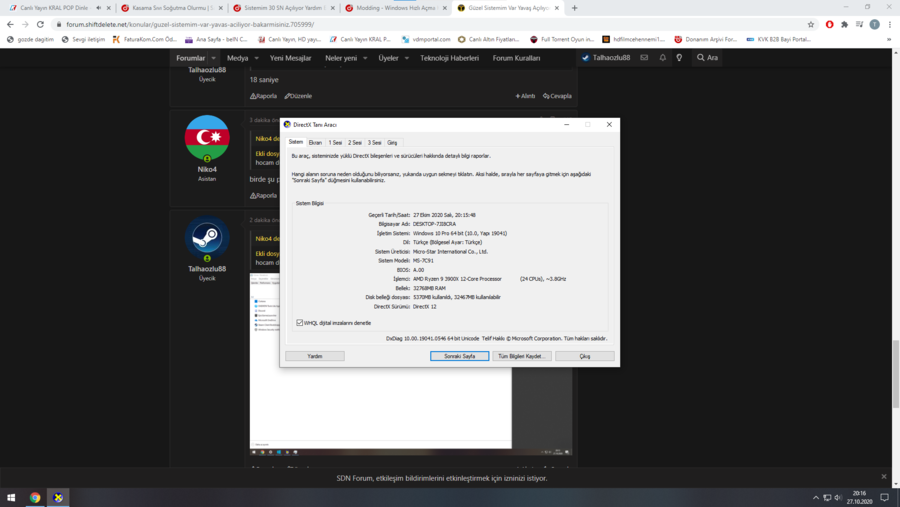This screenshot has height=507, width=900.
Task: Open the Chrome three-dot menu
Action: click(890, 24)
